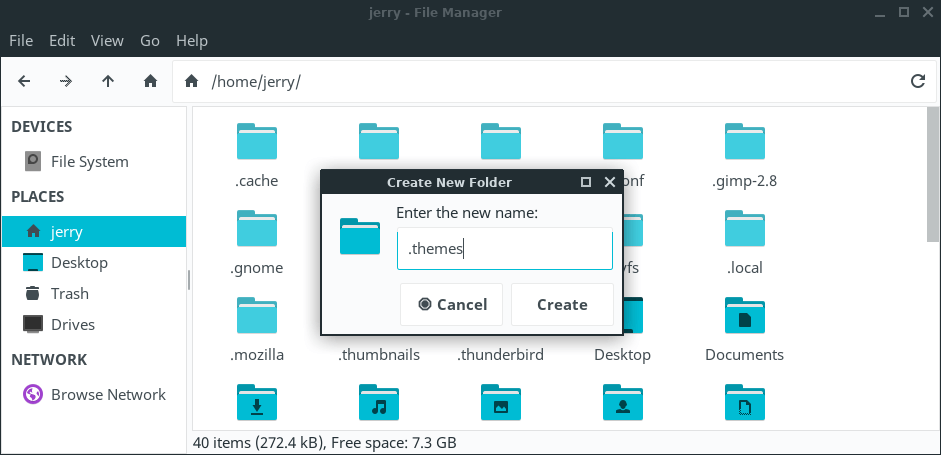Reload the folder with refresh icon
Screen dimensions: 941x455
(x=917, y=81)
